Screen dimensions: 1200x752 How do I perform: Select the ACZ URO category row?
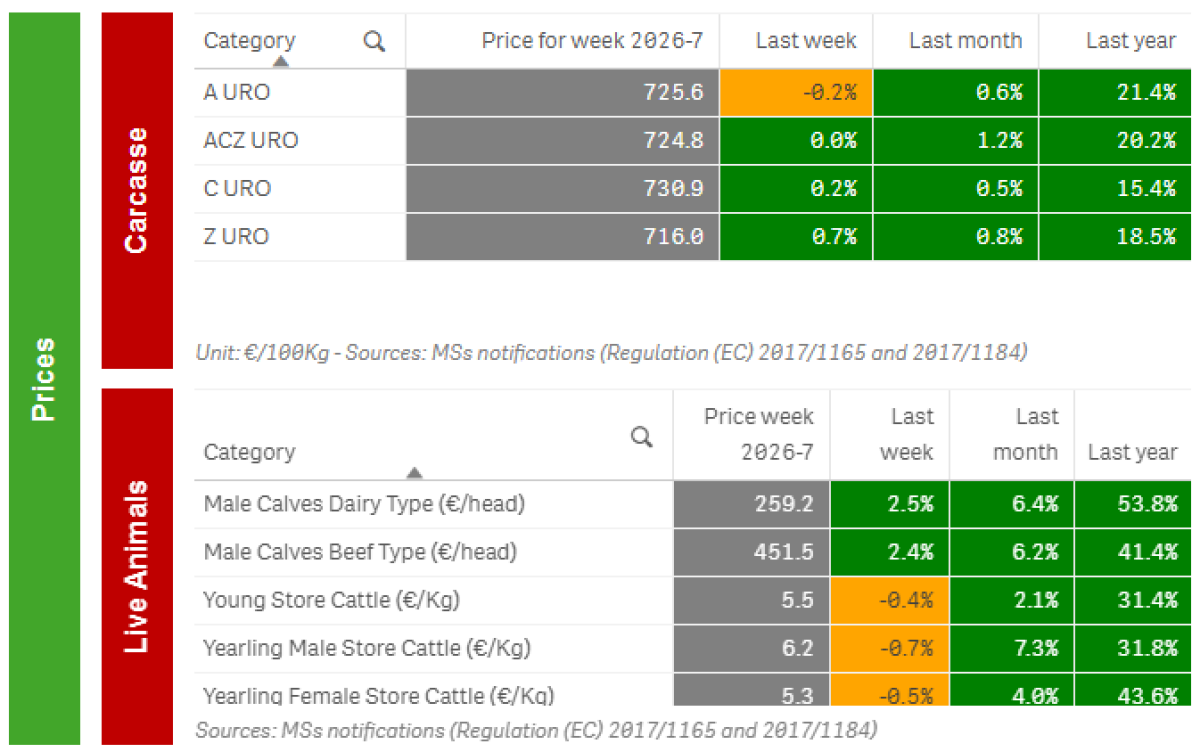click(251, 140)
